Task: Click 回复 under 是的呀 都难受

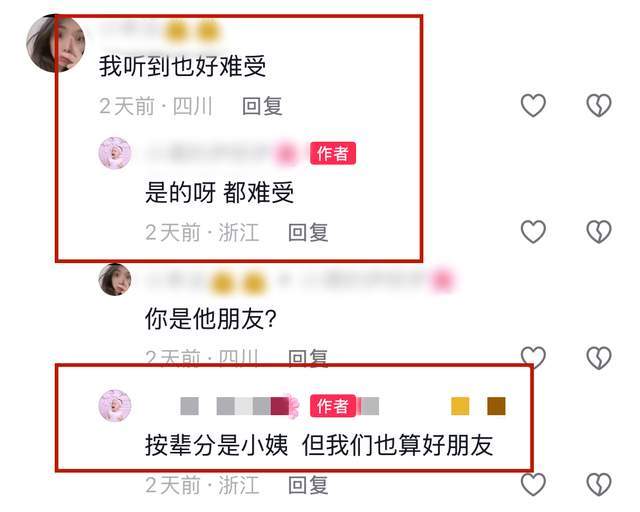Action: [308, 232]
